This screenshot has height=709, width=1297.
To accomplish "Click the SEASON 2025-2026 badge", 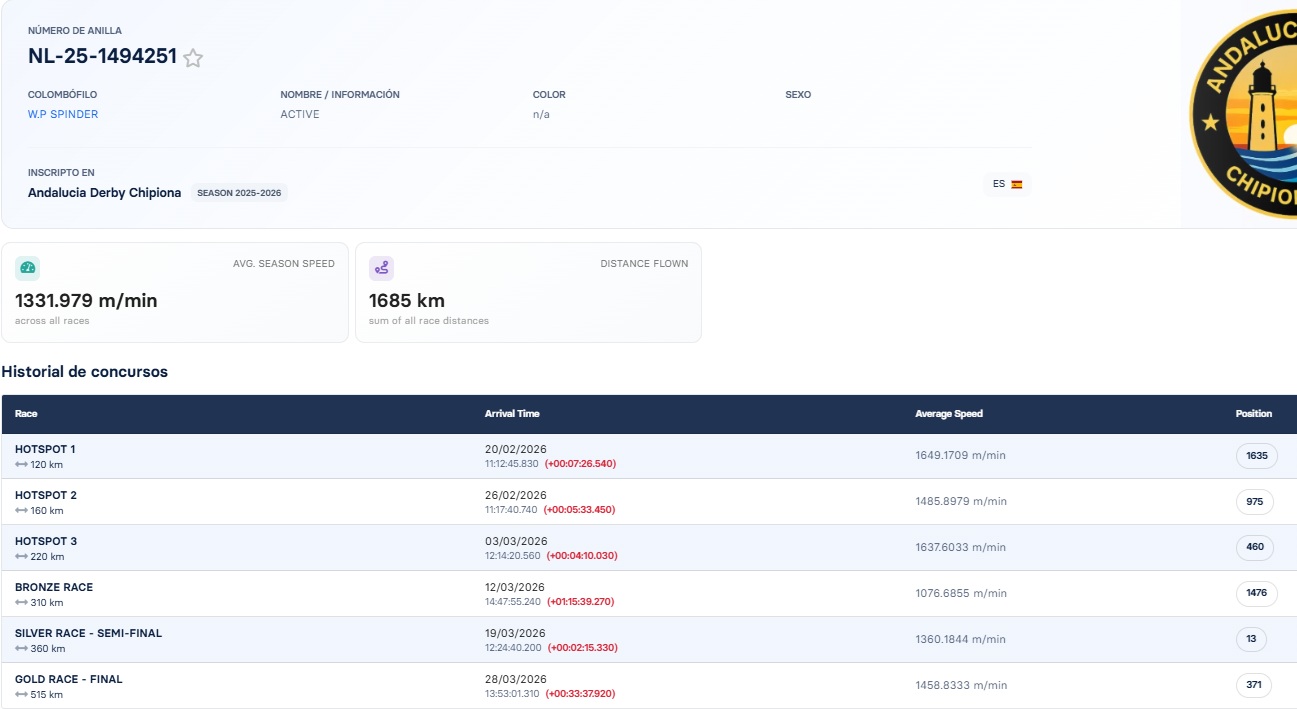I will coord(239,193).
